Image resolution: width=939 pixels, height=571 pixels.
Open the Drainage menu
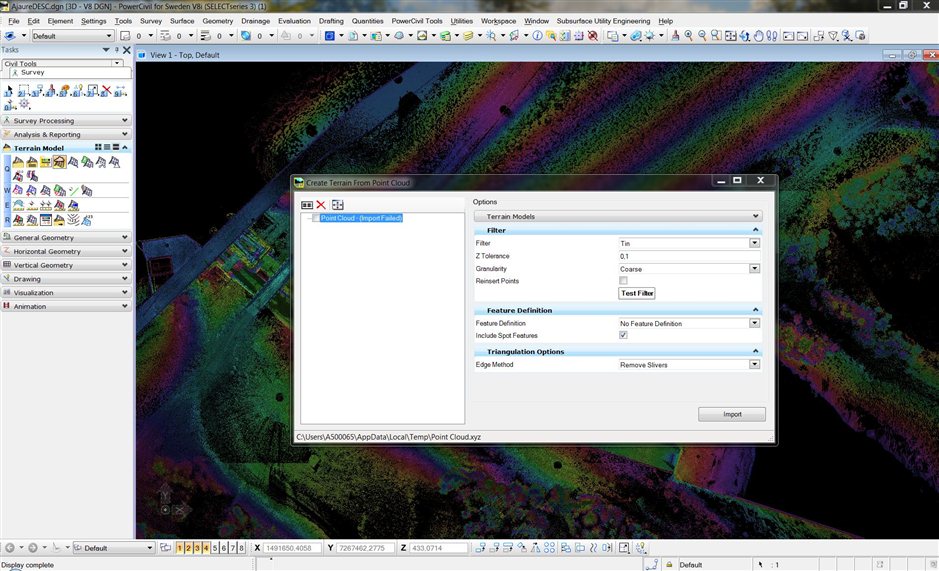(x=255, y=21)
